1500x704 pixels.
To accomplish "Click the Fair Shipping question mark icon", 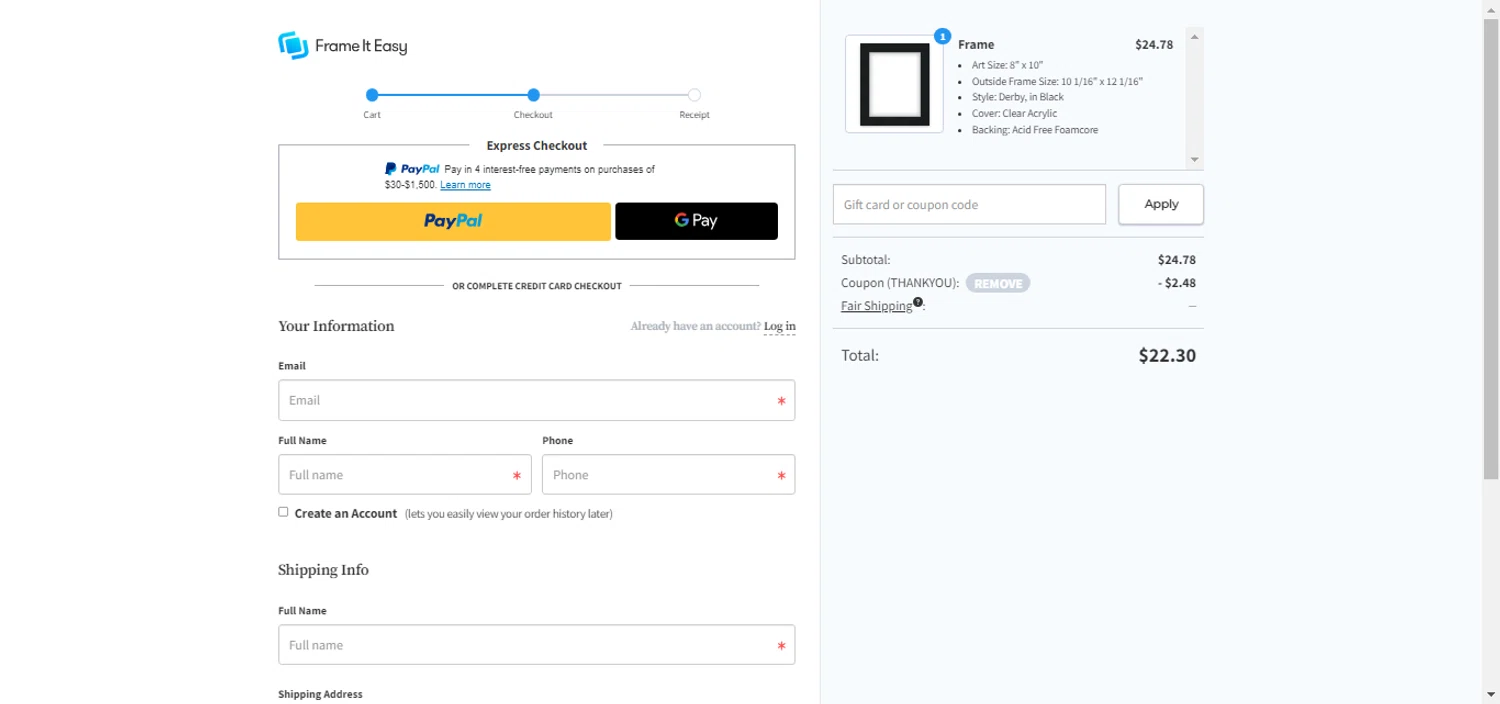I will (918, 302).
